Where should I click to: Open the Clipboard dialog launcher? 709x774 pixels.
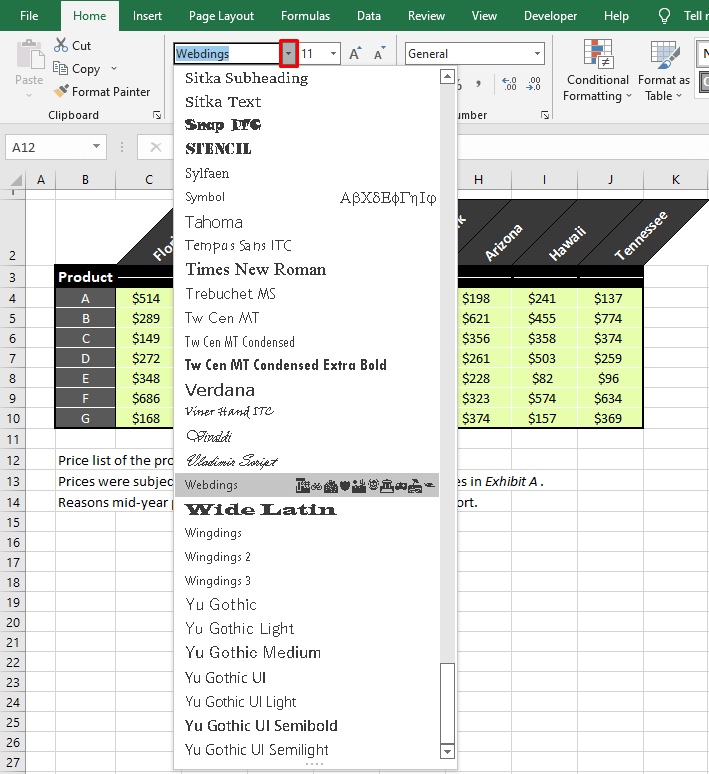point(157,115)
